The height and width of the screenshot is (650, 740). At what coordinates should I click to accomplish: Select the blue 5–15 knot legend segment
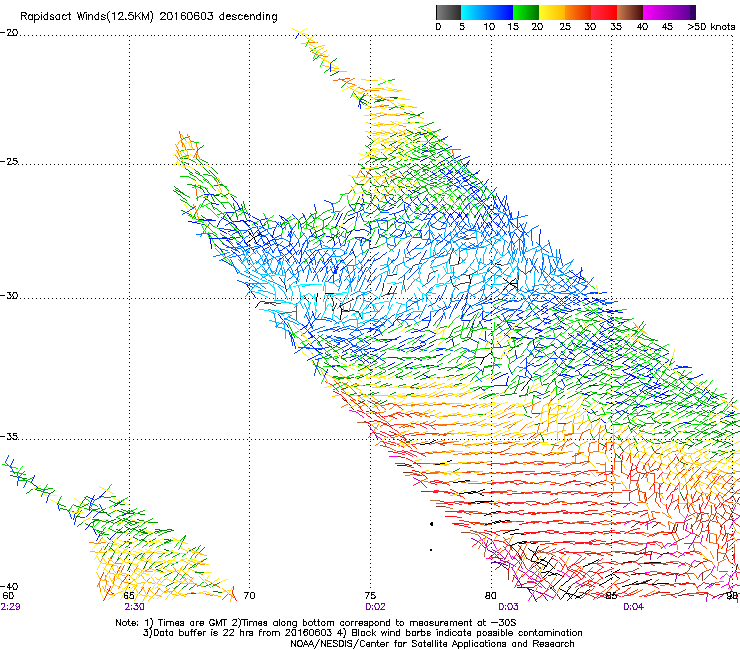tap(487, 12)
